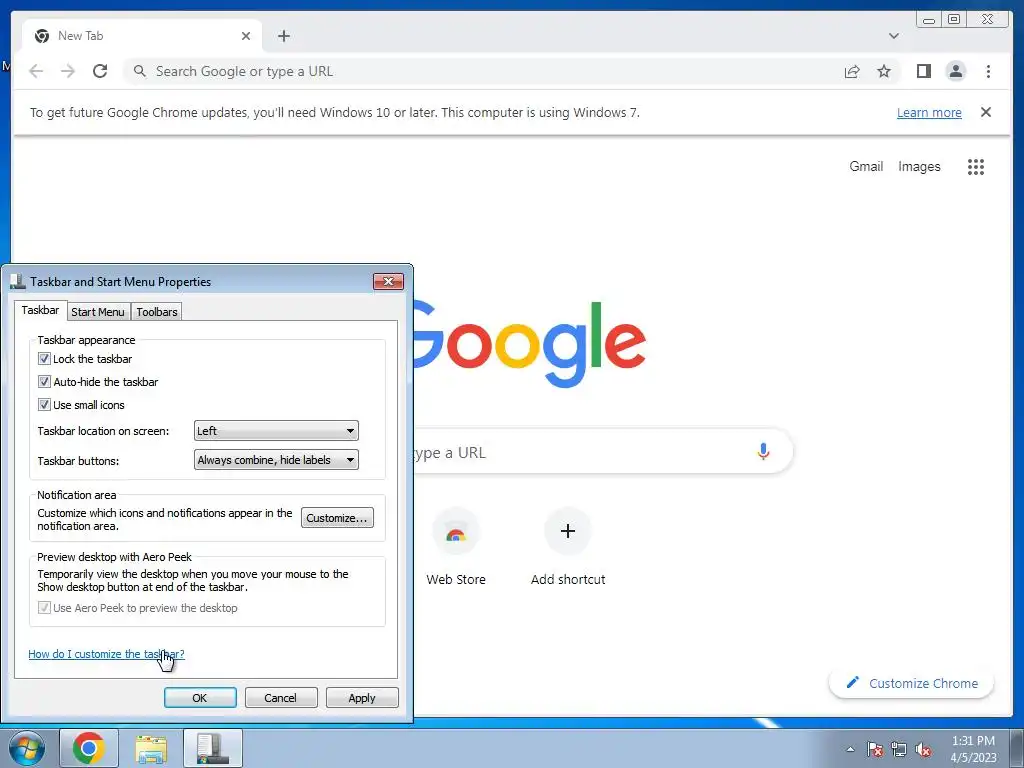
Task: Click the Use Aero Peek checkbox
Action: (44, 608)
